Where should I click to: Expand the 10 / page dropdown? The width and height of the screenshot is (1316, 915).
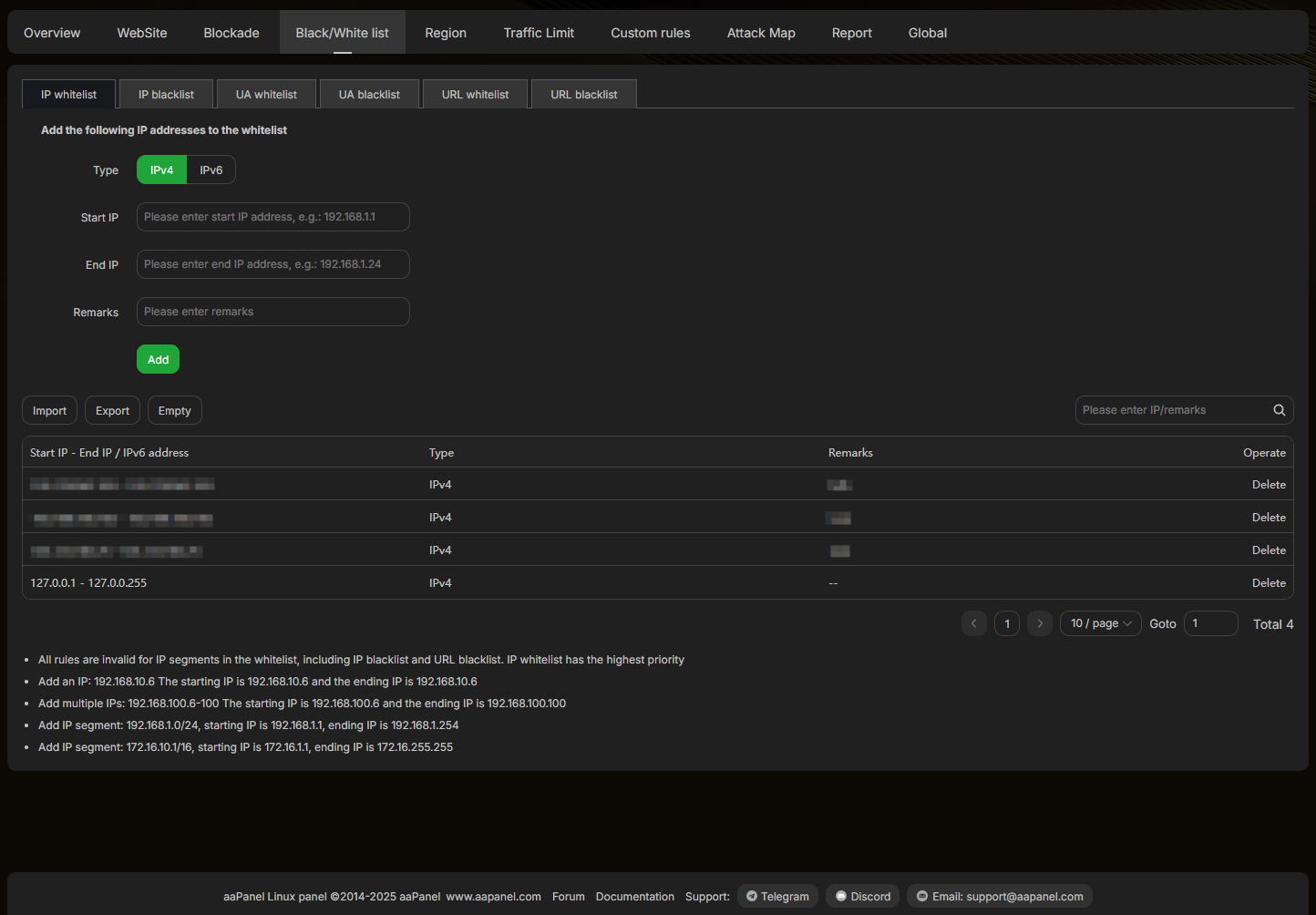1100,623
